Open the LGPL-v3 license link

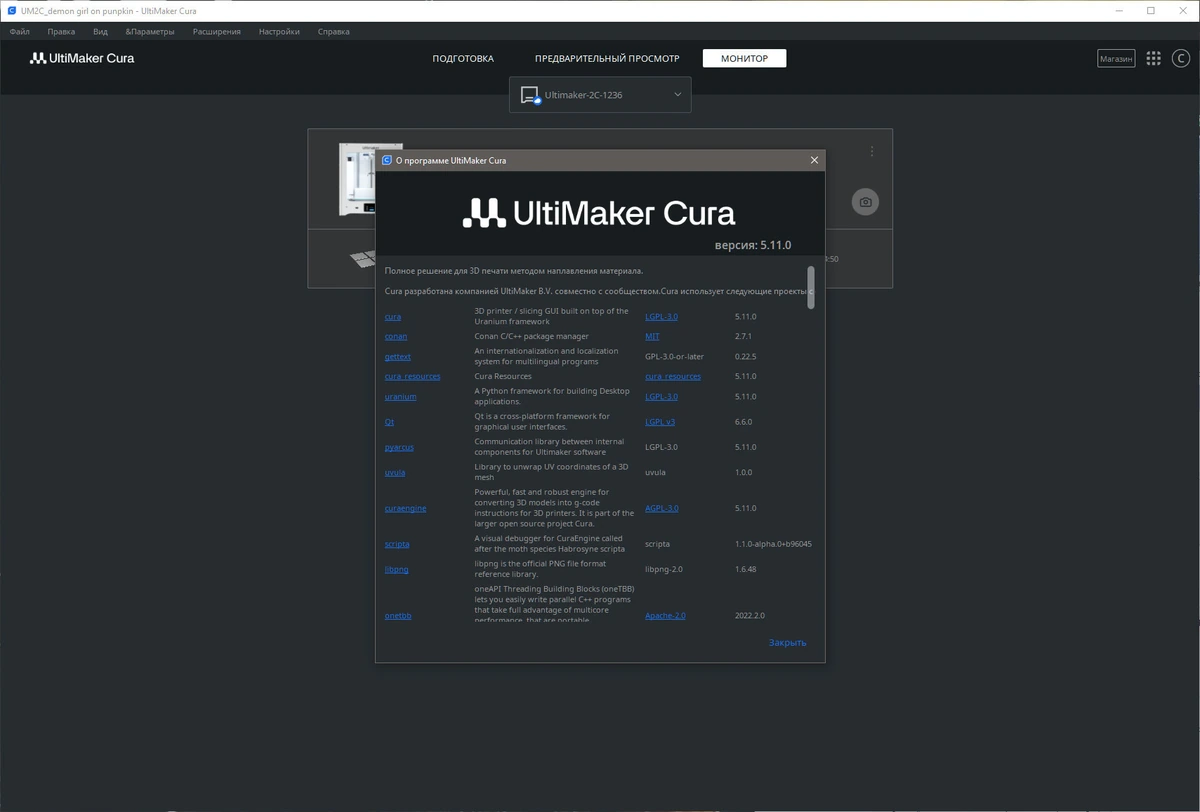(x=660, y=422)
